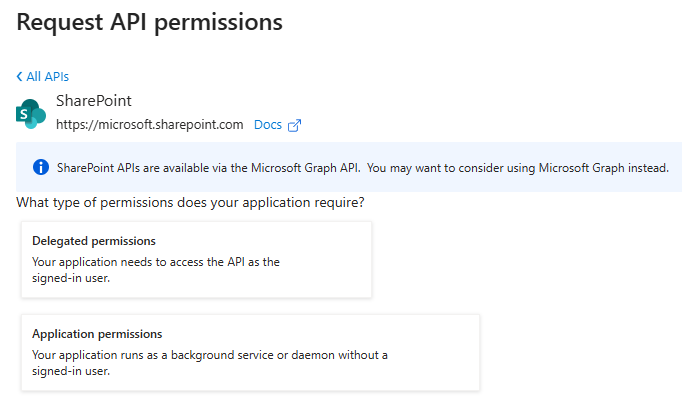
Task: Click the external-link icon beside Docs
Action: coord(294,126)
